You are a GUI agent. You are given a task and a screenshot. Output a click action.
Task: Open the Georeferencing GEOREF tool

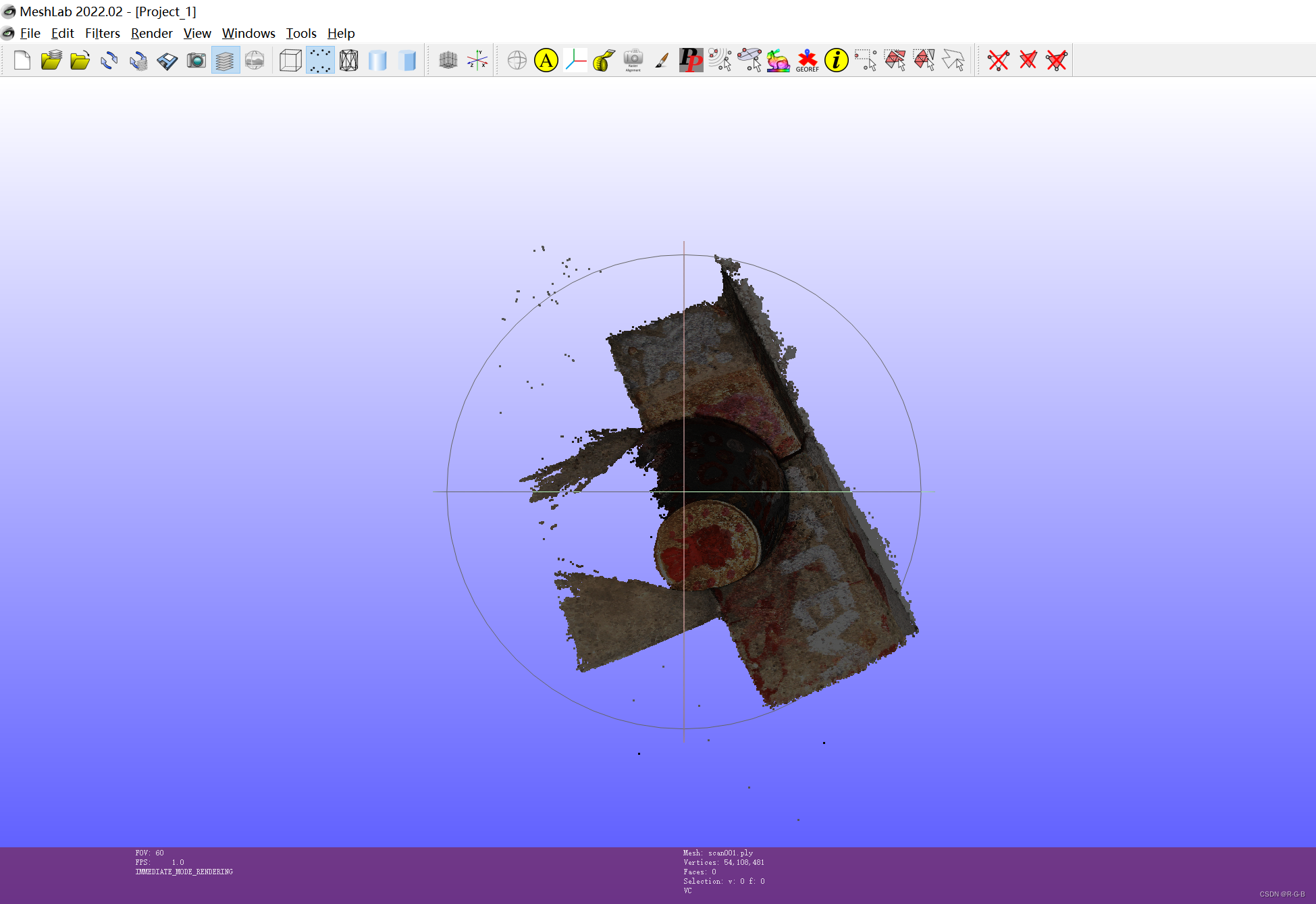click(x=807, y=61)
